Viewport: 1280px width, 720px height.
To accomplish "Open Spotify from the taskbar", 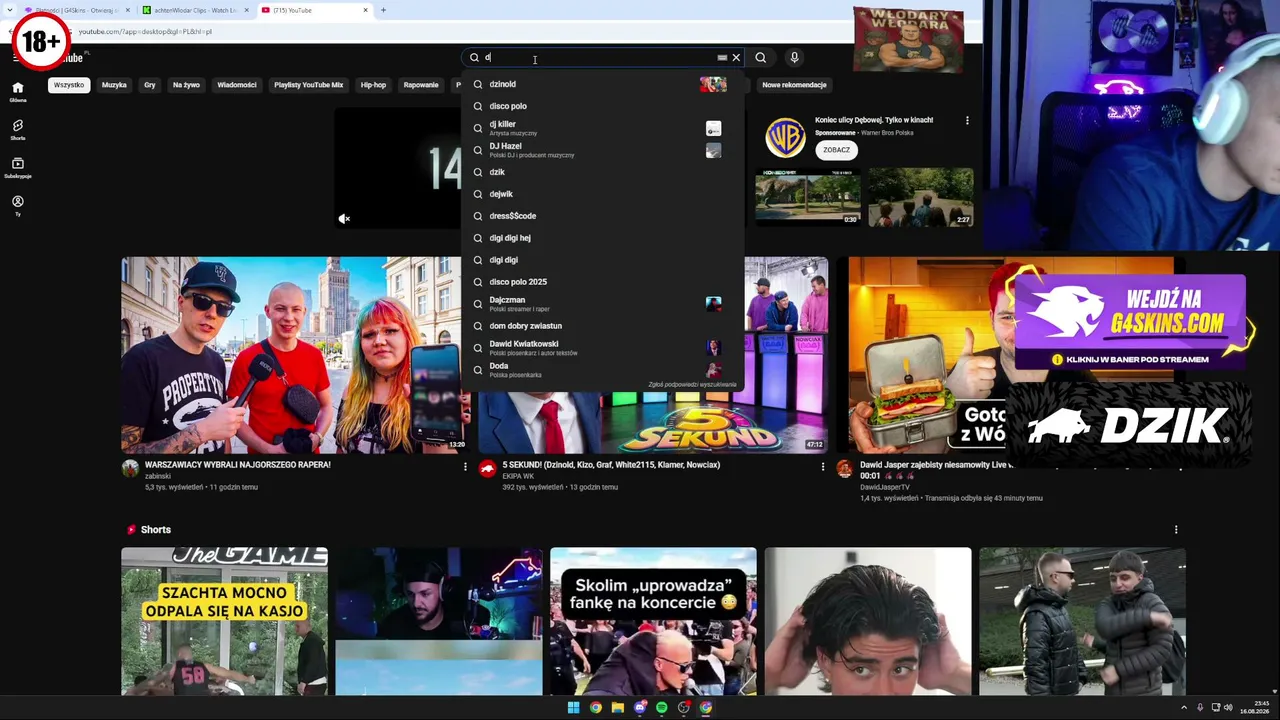I will coord(662,707).
